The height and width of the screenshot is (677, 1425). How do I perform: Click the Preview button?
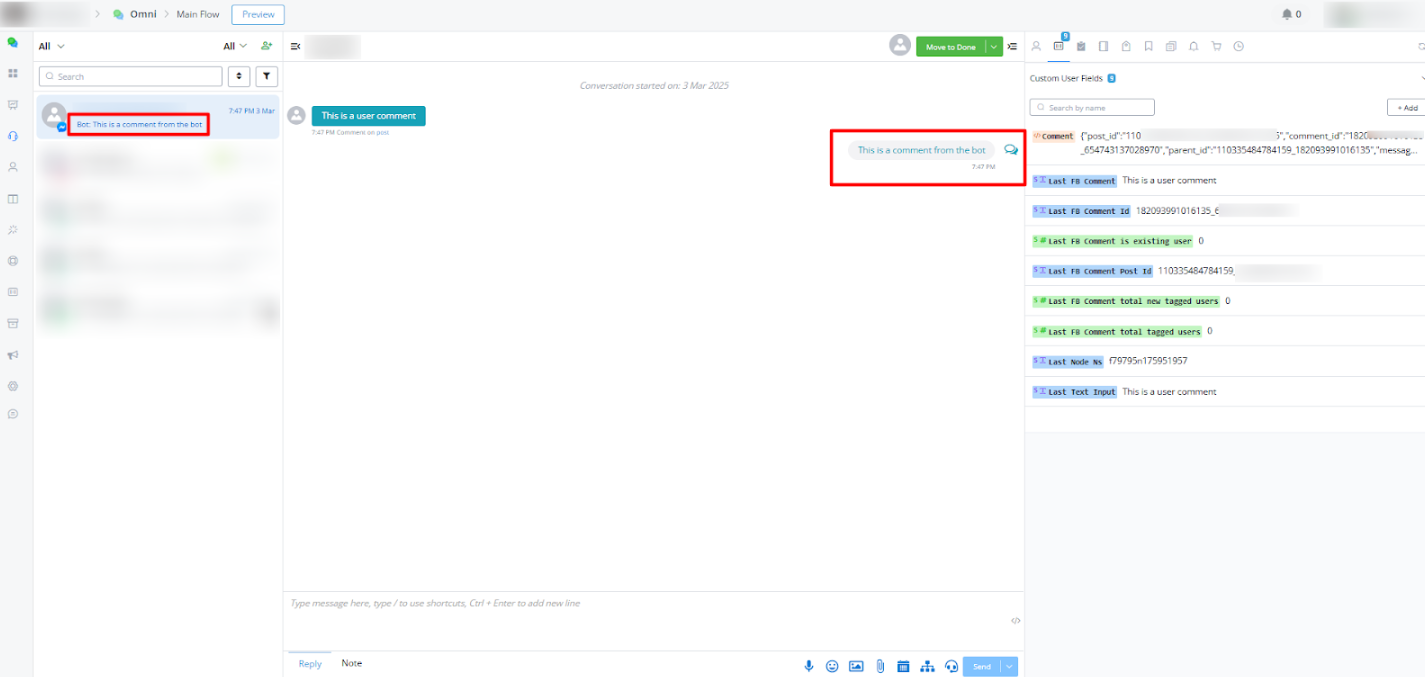point(258,14)
